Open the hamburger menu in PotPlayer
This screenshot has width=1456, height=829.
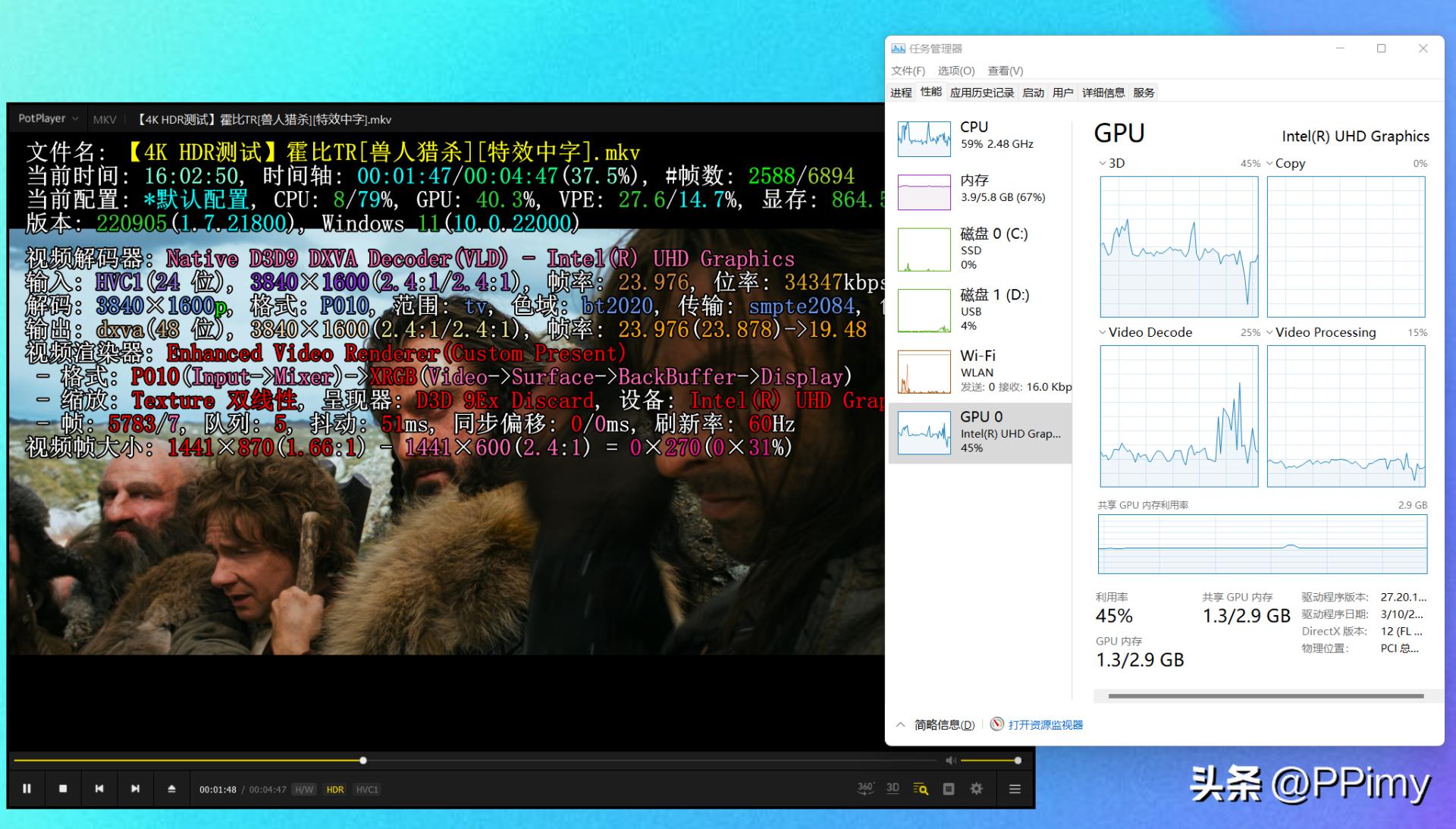pyautogui.click(x=1015, y=789)
